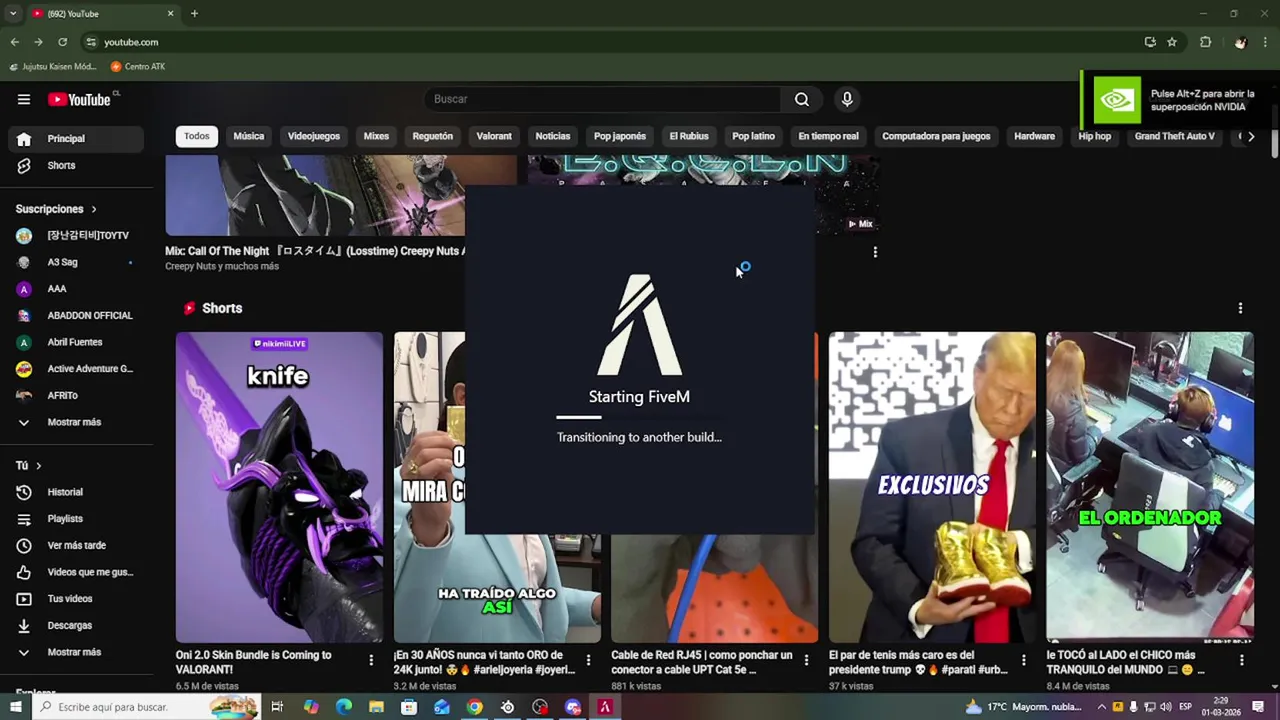Screen dimensions: 1280x720
Task: Open Active Adventure G... subscription
Action: [x=77, y=369]
